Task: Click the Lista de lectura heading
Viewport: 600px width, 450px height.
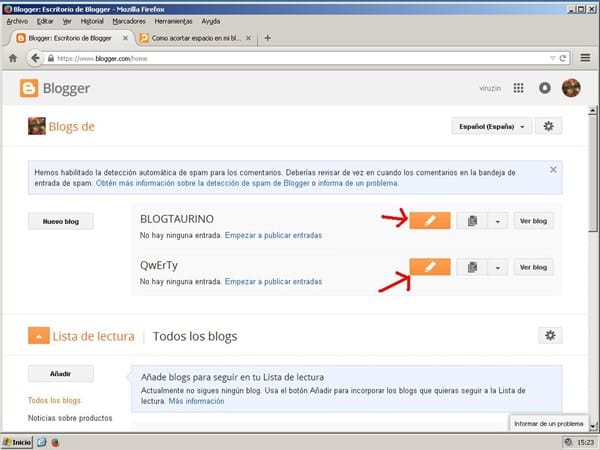Action: (x=94, y=336)
